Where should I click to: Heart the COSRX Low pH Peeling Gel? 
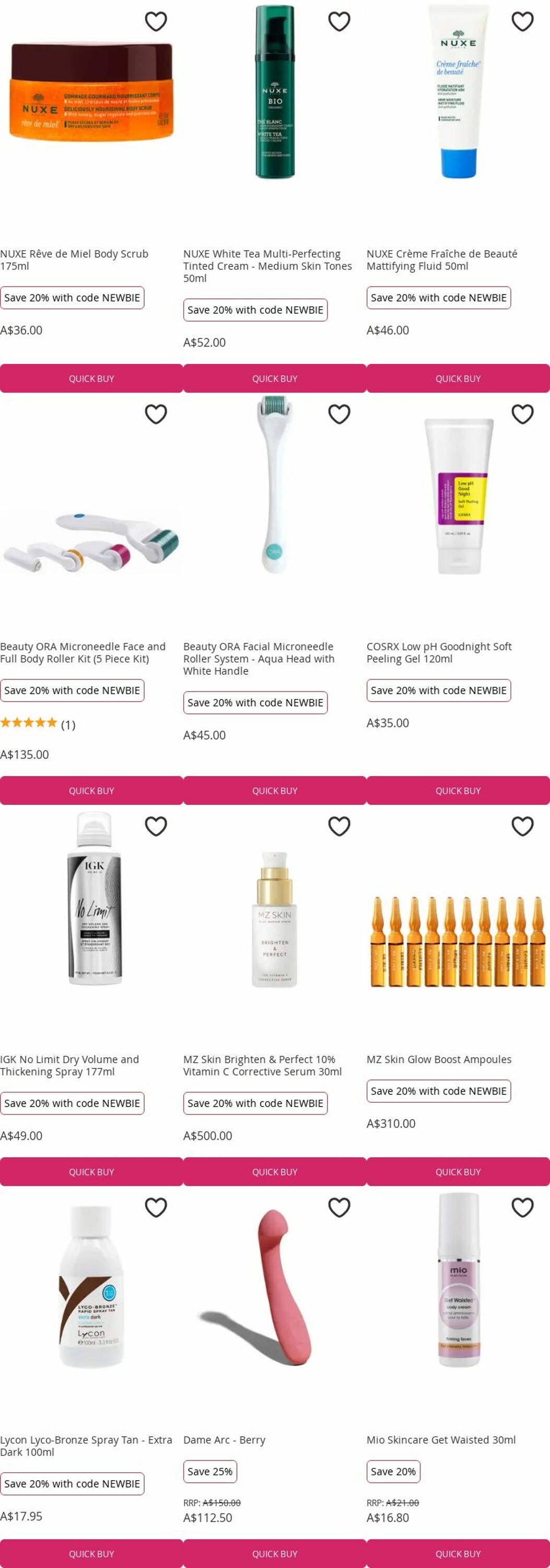[x=522, y=414]
